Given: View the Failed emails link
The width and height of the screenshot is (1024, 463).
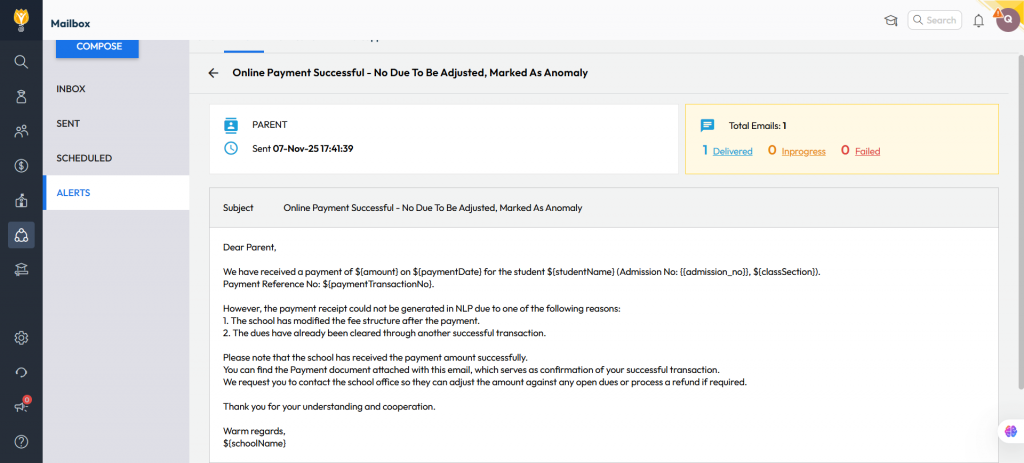Looking at the screenshot, I should (x=867, y=151).
